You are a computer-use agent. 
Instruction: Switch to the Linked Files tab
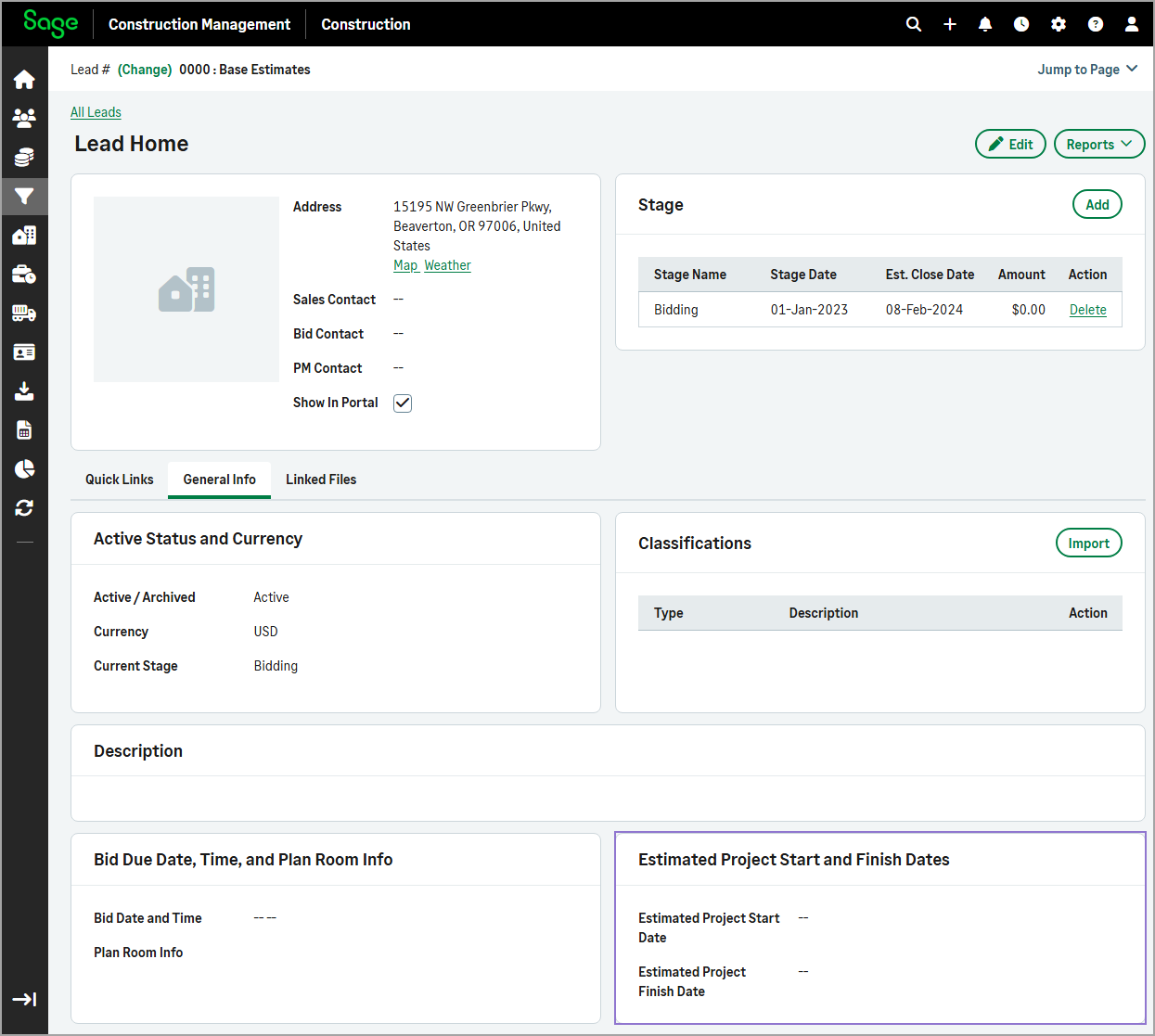321,480
